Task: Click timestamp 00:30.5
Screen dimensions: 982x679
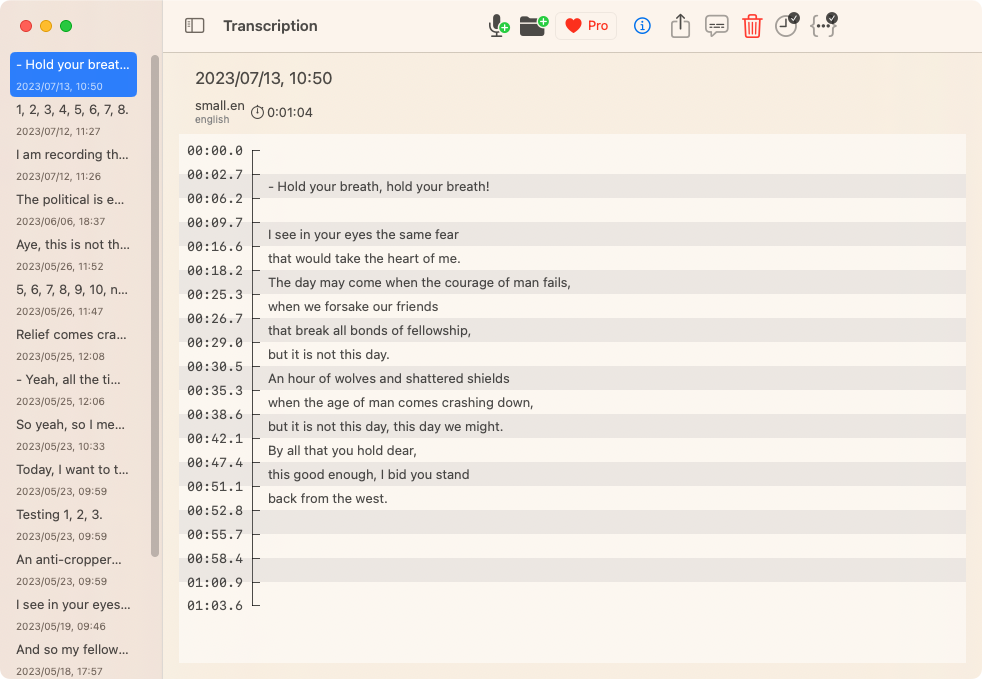Action: pyautogui.click(x=215, y=366)
